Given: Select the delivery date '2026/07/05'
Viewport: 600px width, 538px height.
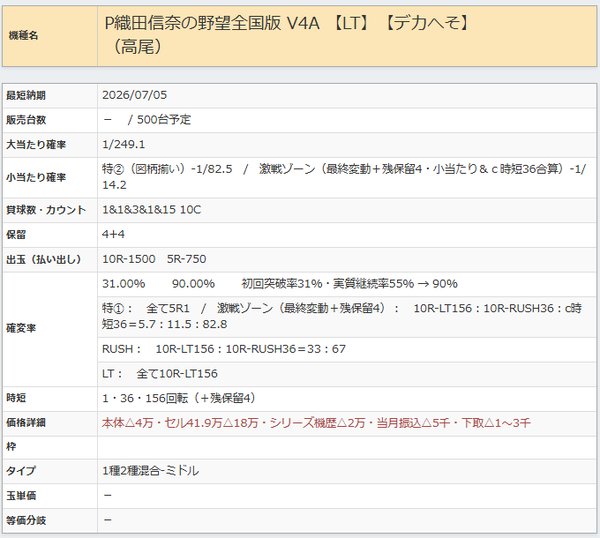Looking at the screenshot, I should click(134, 95).
